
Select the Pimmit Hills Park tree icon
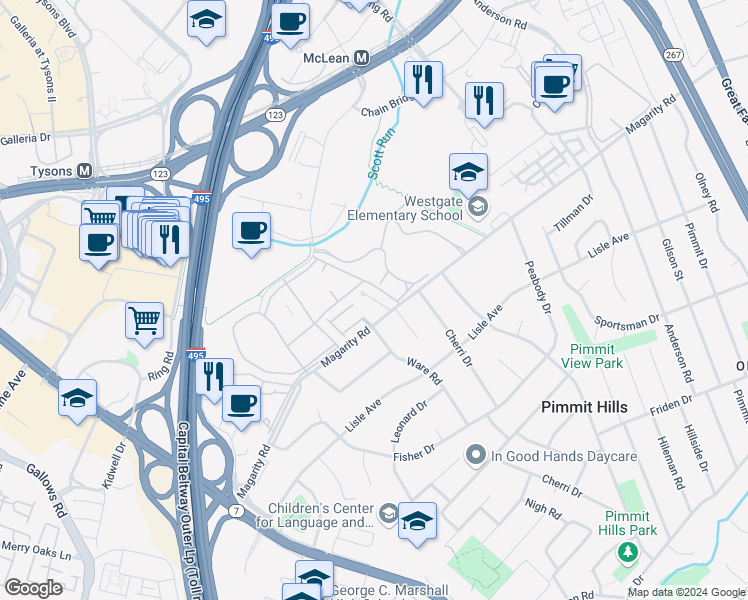(x=628, y=553)
